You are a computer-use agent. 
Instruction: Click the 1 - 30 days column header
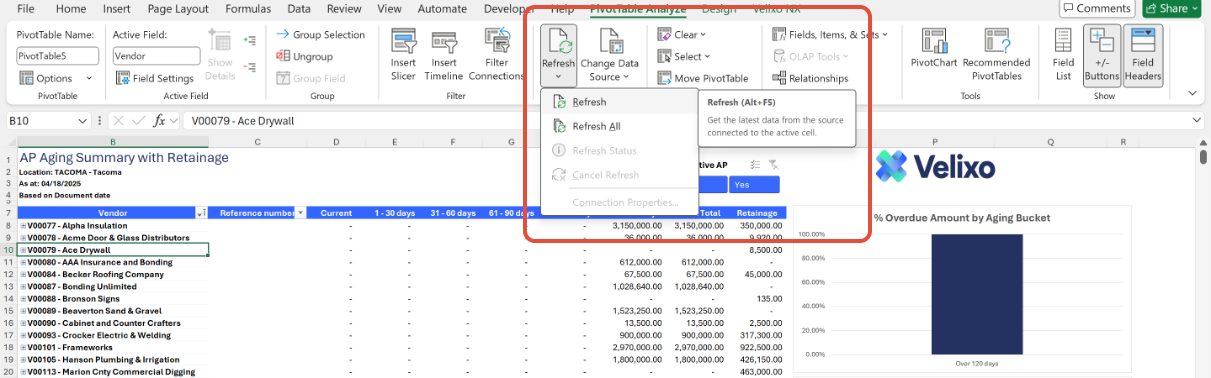click(394, 213)
